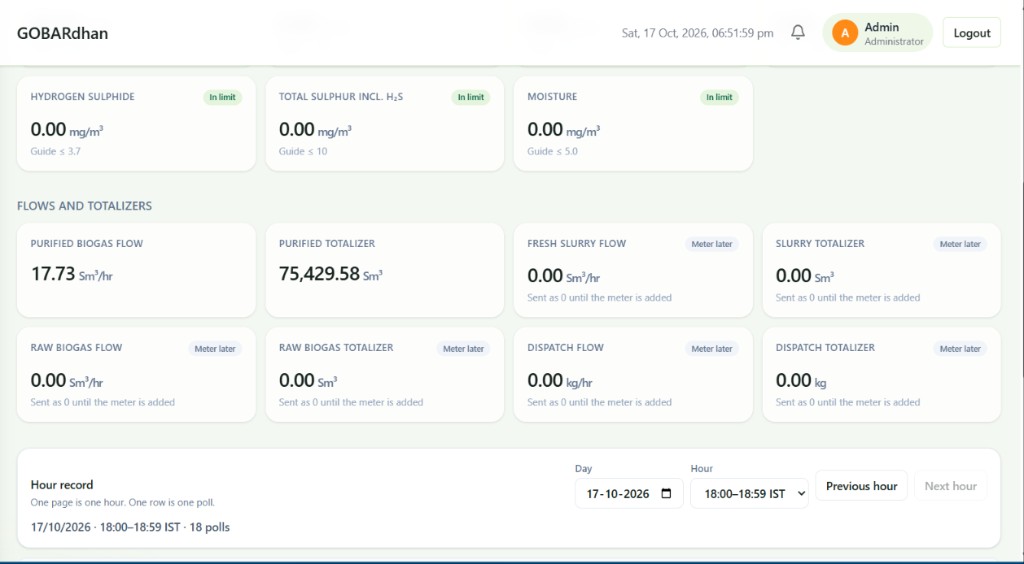Click the Hydrogen Sulphide 0.00 mg/m³ value
Screen dimensions: 1024x564
tap(67, 130)
